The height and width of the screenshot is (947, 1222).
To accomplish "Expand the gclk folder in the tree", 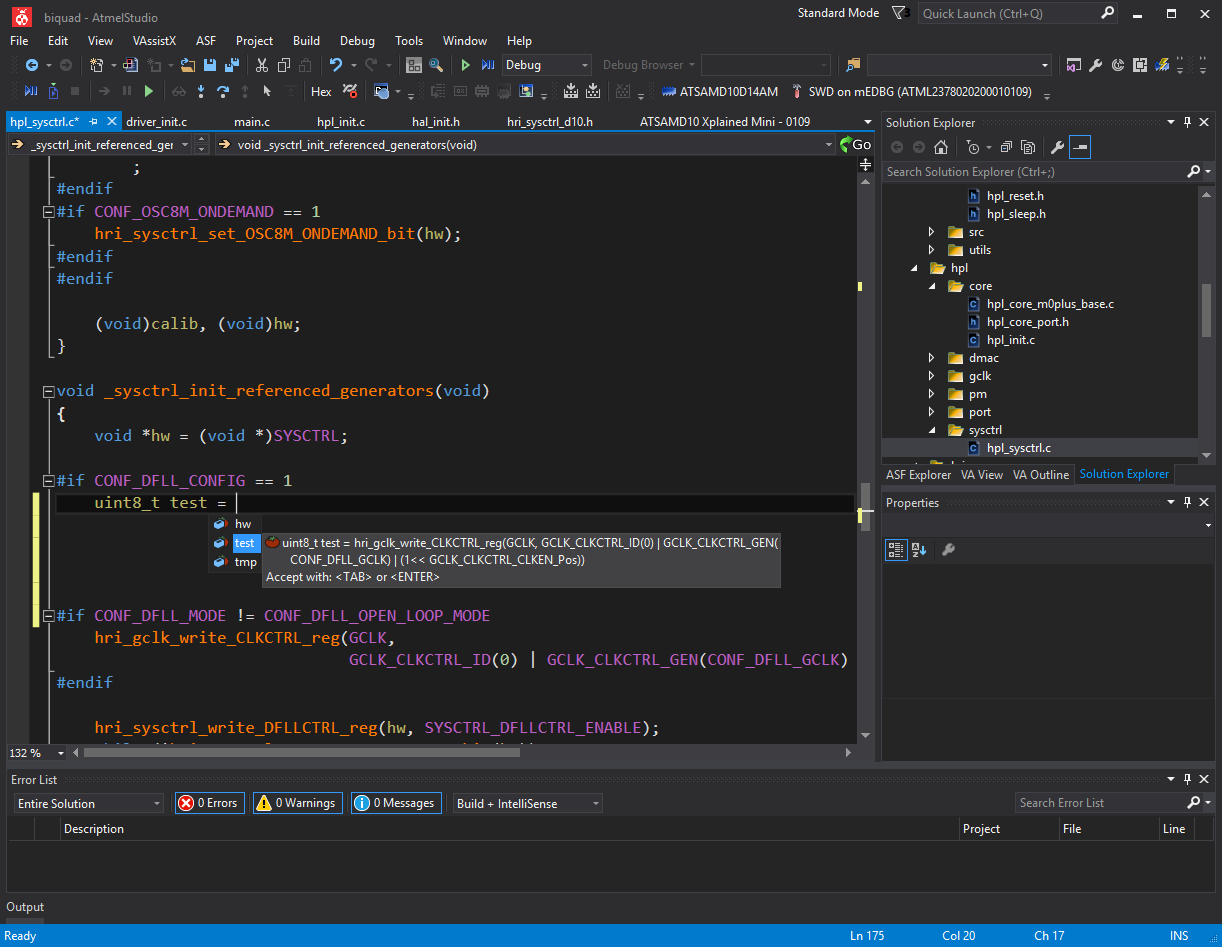I will [x=932, y=376].
